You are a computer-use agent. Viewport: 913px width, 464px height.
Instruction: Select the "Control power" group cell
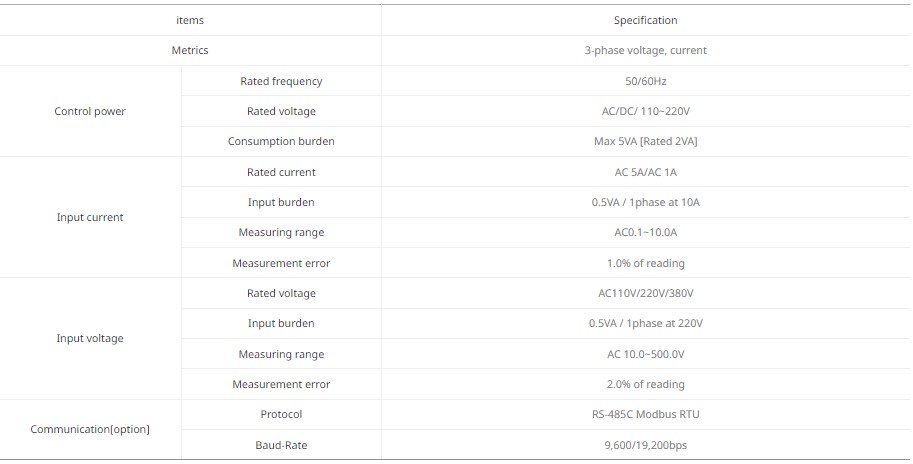tap(90, 111)
